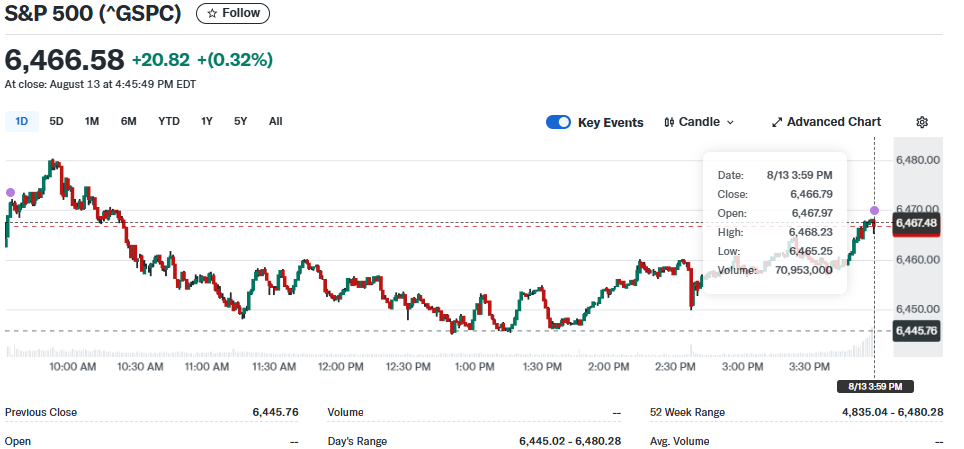This screenshot has height=449, width=964.
Task: Click the 6,450.00 price axis label
Action: 917,309
